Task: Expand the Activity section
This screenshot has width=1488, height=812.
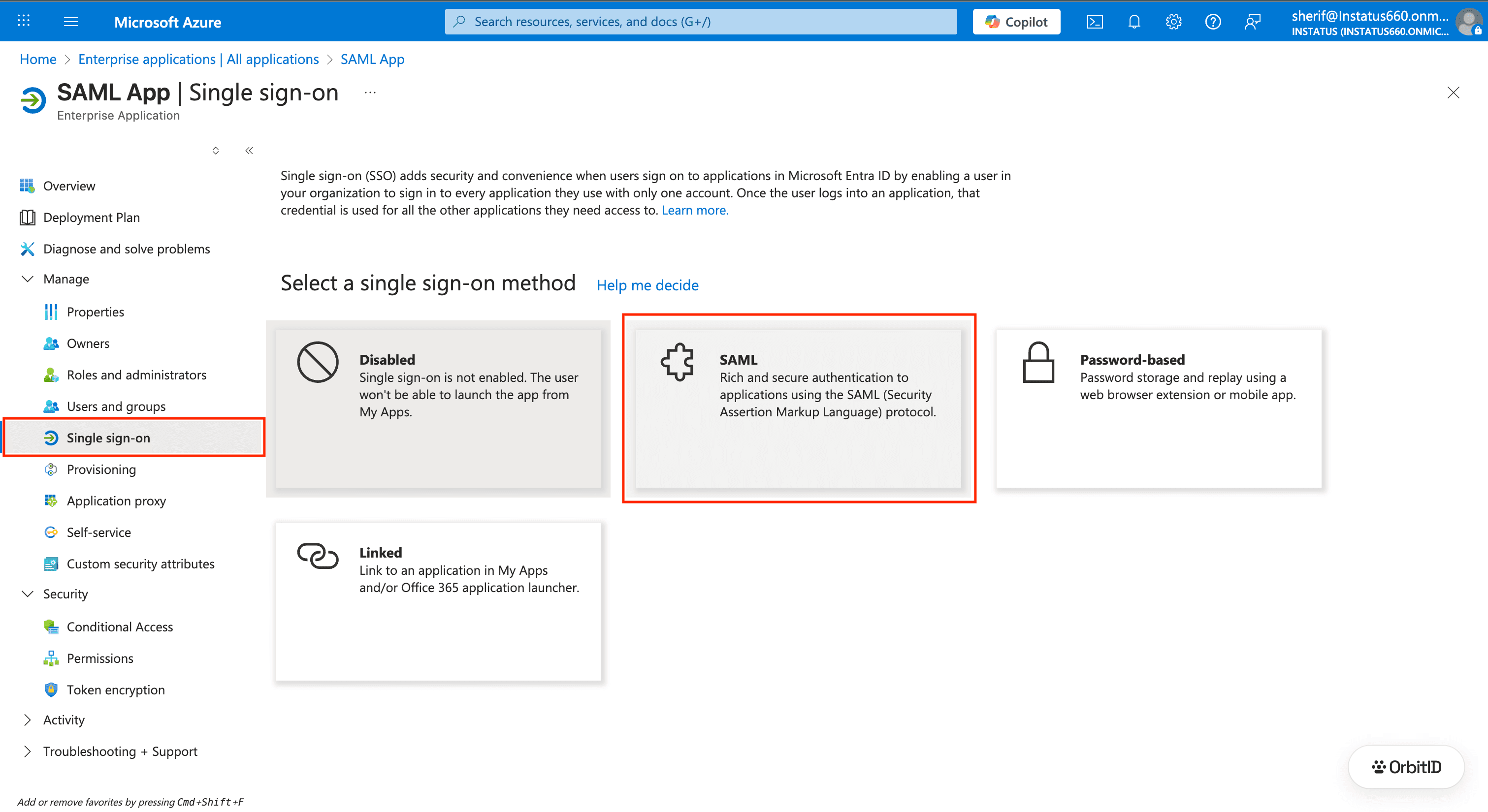Action: coord(27,719)
